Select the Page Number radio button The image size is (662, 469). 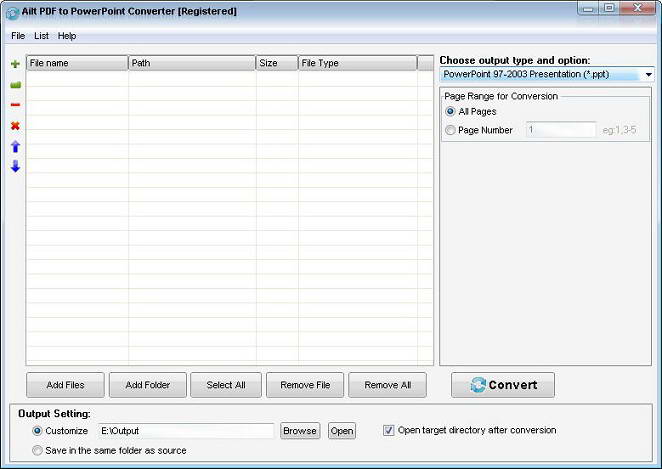click(450, 130)
